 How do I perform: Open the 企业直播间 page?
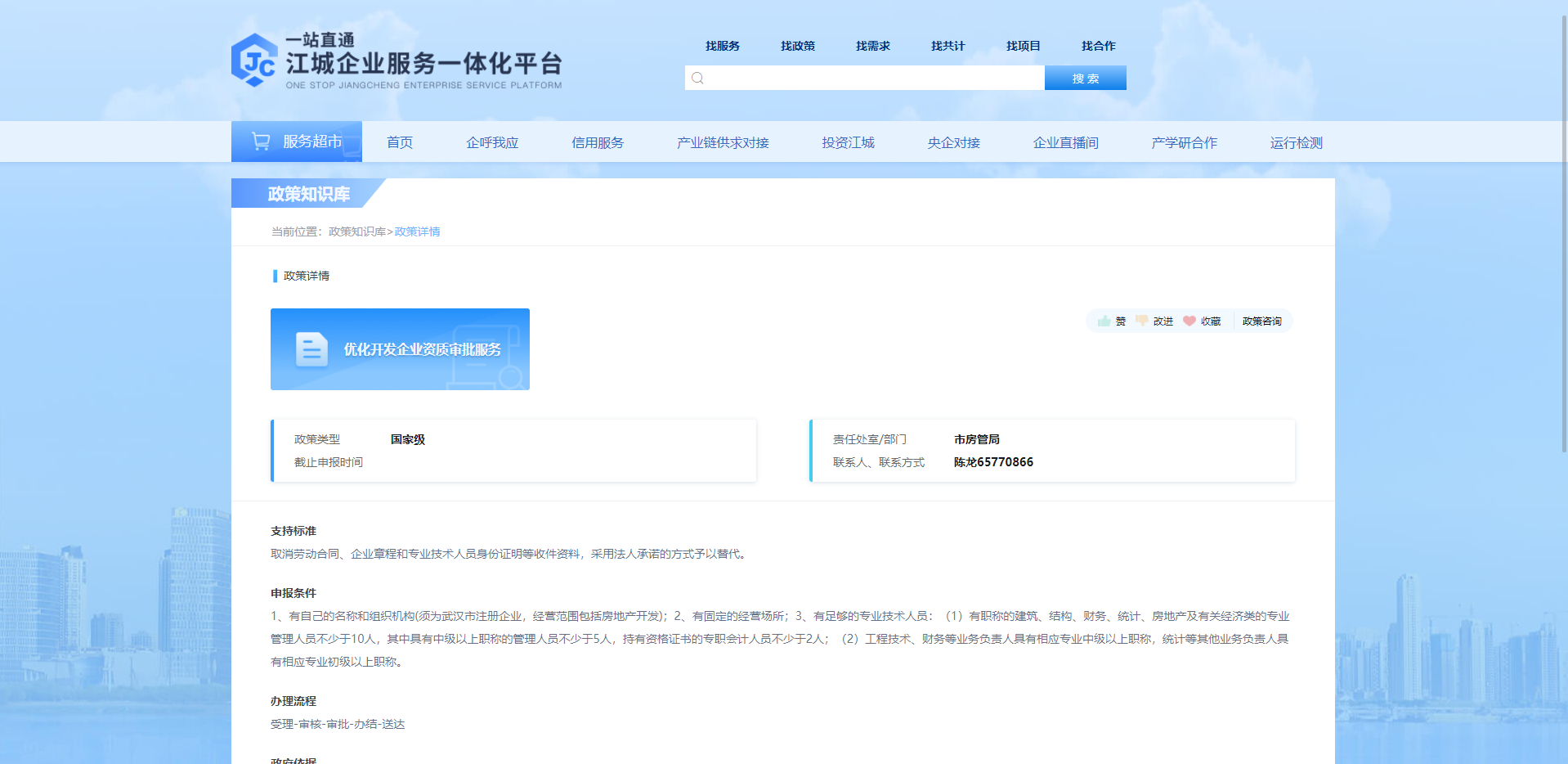click(1065, 142)
